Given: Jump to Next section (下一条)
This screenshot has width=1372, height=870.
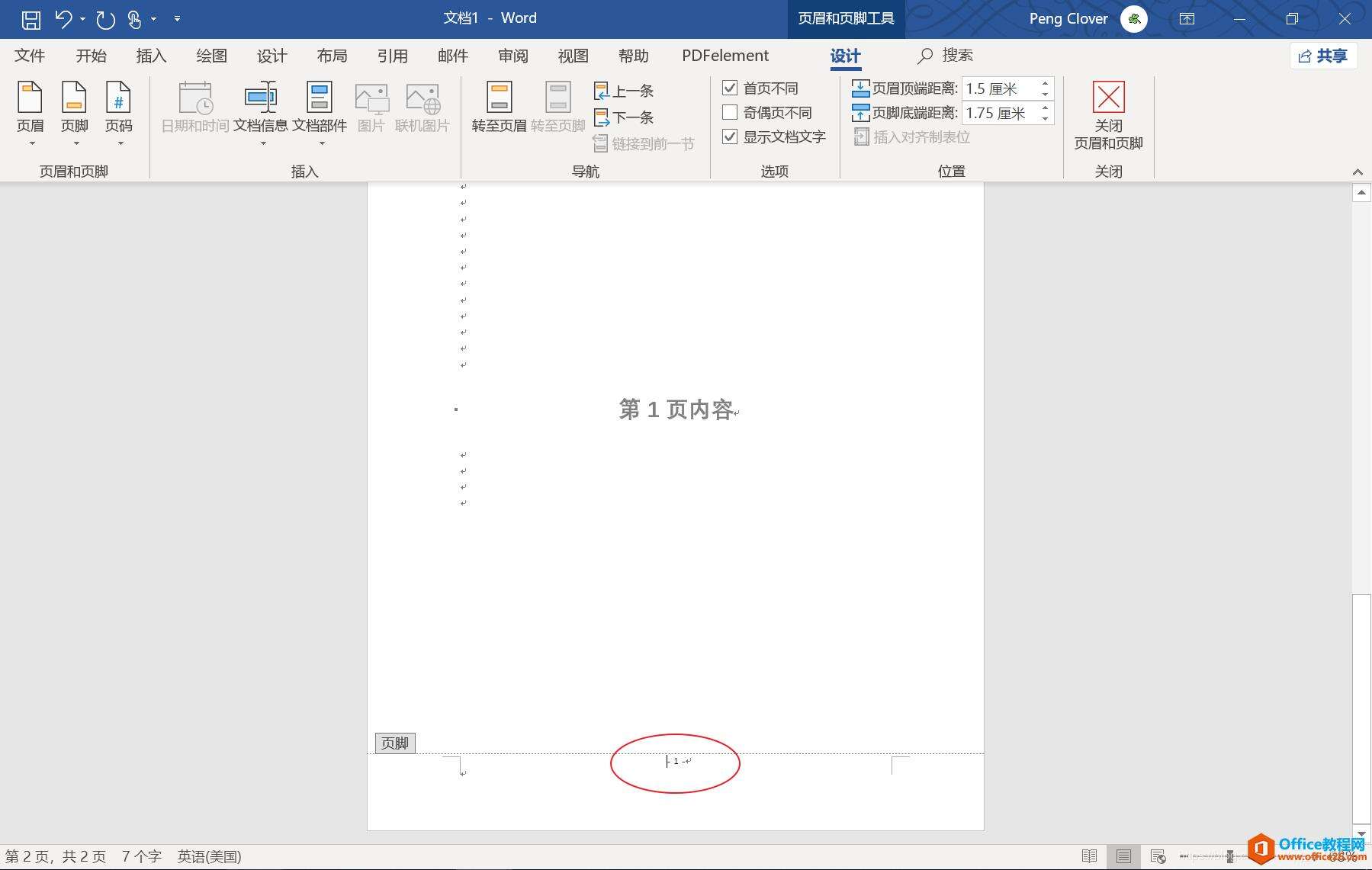Looking at the screenshot, I should [x=624, y=117].
